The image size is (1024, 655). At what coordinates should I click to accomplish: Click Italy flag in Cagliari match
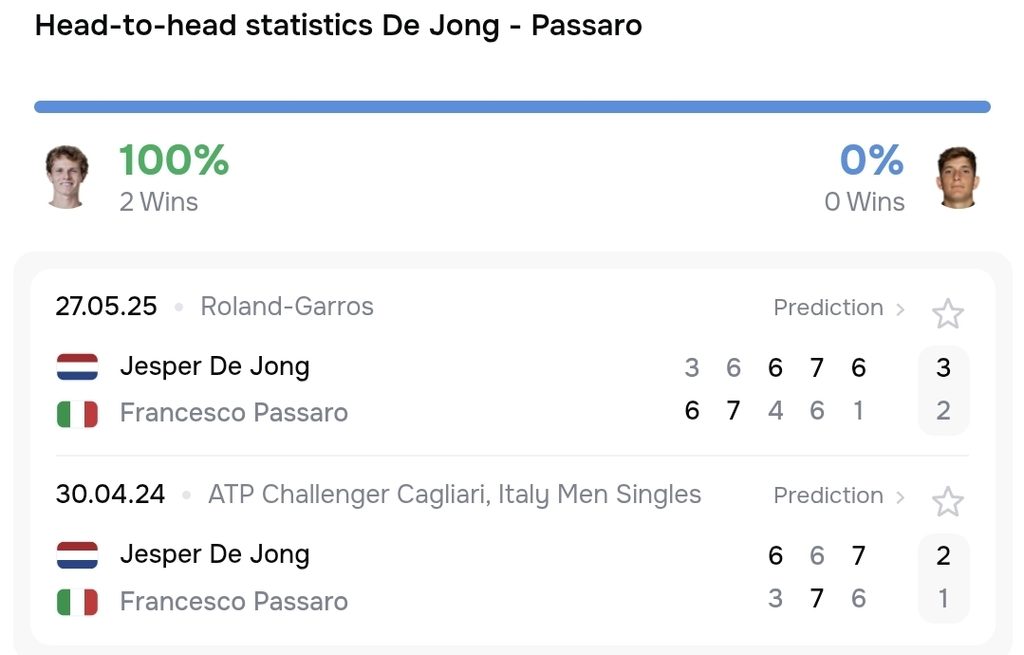pyautogui.click(x=77, y=602)
